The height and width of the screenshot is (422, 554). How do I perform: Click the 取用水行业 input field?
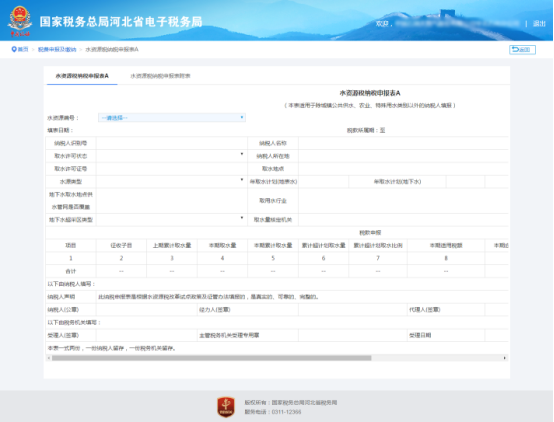403,201
